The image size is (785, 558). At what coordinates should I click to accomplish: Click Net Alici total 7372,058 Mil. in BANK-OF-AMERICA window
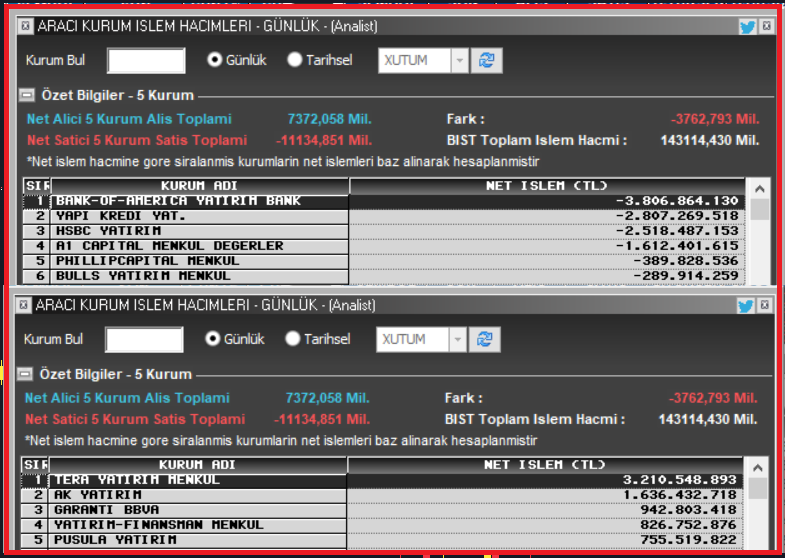[329, 119]
